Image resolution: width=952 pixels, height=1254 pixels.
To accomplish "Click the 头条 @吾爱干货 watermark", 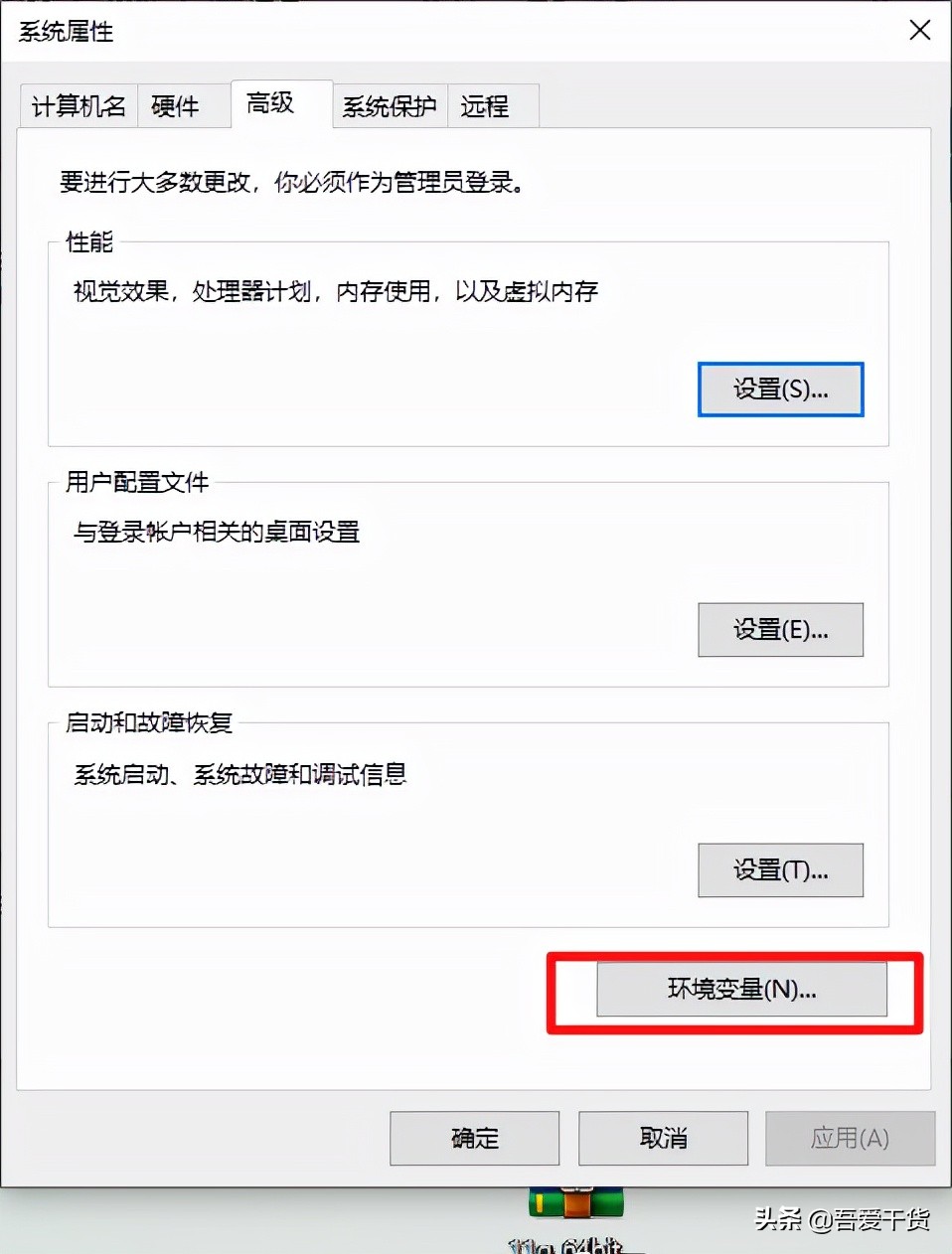I will tap(843, 1219).
